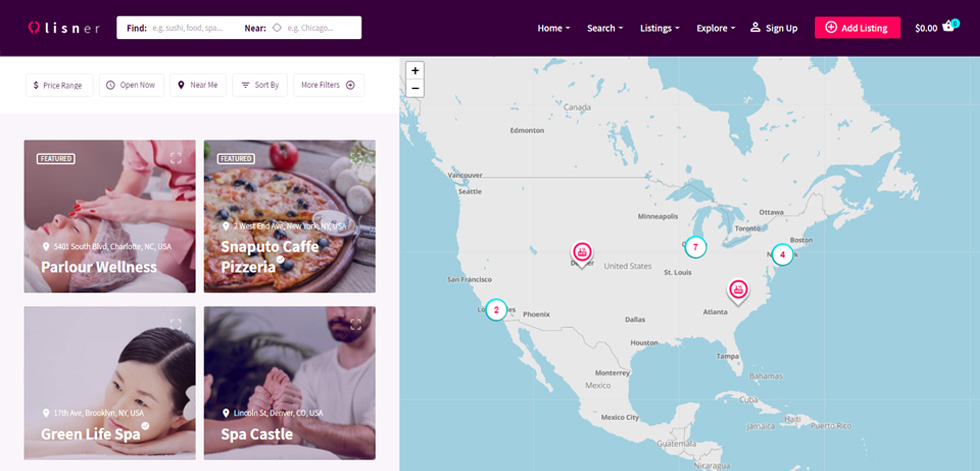Open the Explore menu
Screen dimensions: 980x471
point(716,28)
